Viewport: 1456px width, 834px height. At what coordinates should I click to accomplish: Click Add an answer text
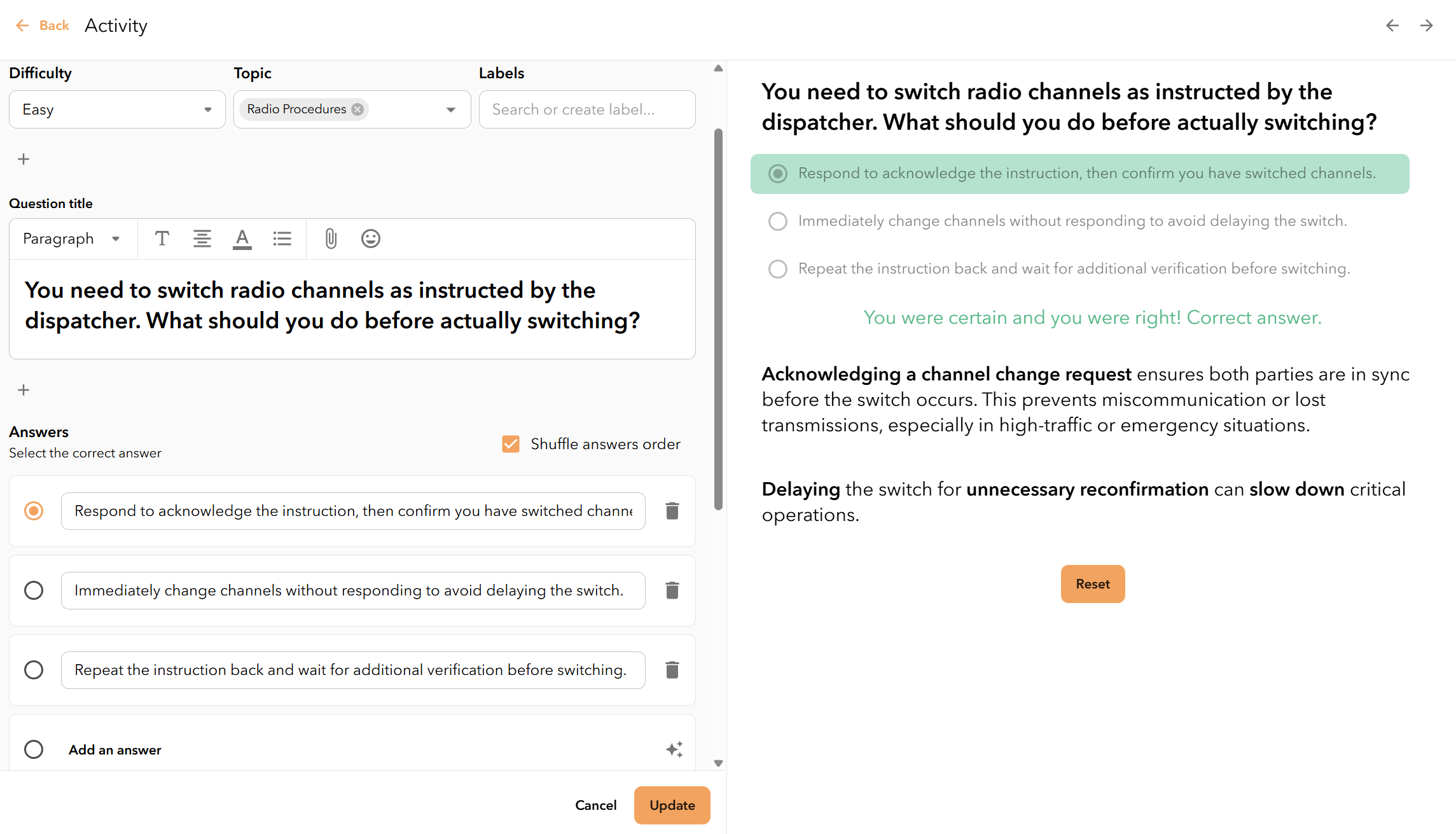[115, 750]
